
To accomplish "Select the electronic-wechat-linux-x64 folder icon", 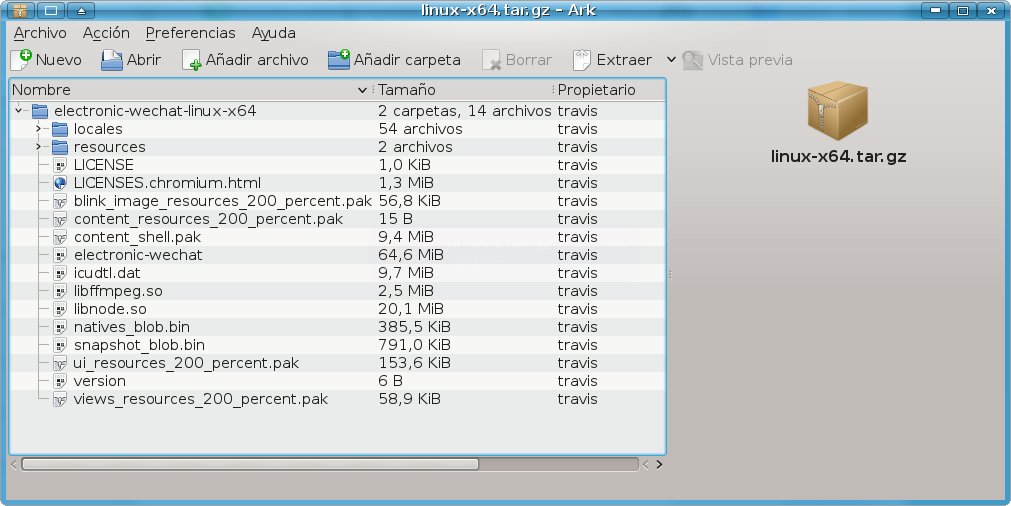I will 40,111.
